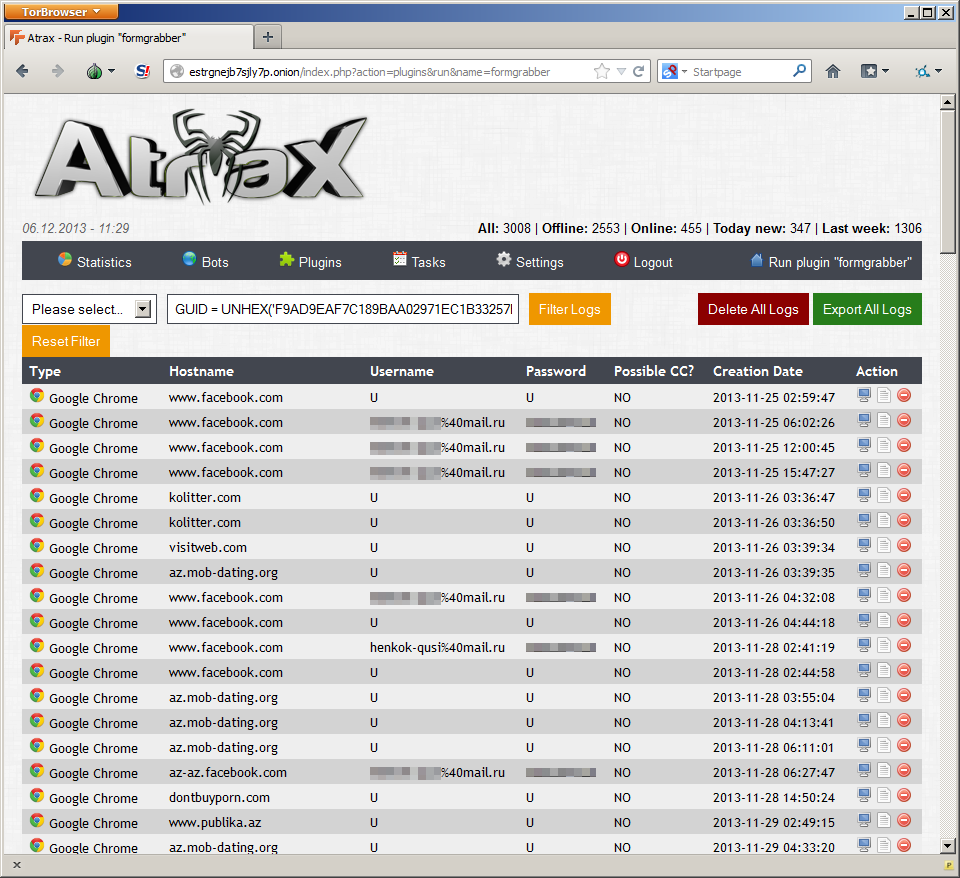This screenshot has height=878, width=960.
Task: Click Run plugin "formgrabber" nav item
Action: pos(831,261)
